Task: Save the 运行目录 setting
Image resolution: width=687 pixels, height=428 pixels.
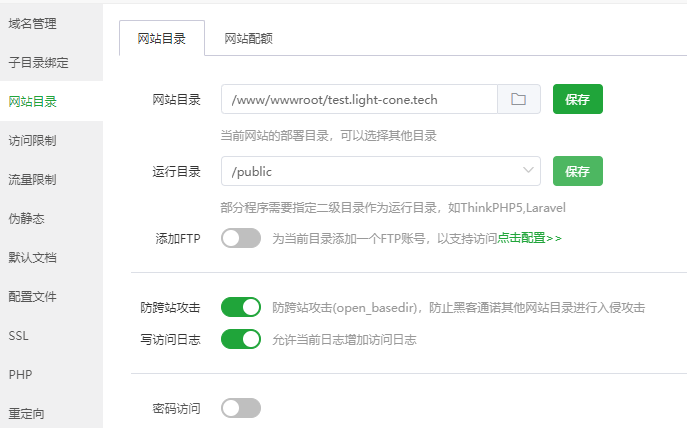Action: pyautogui.click(x=577, y=171)
